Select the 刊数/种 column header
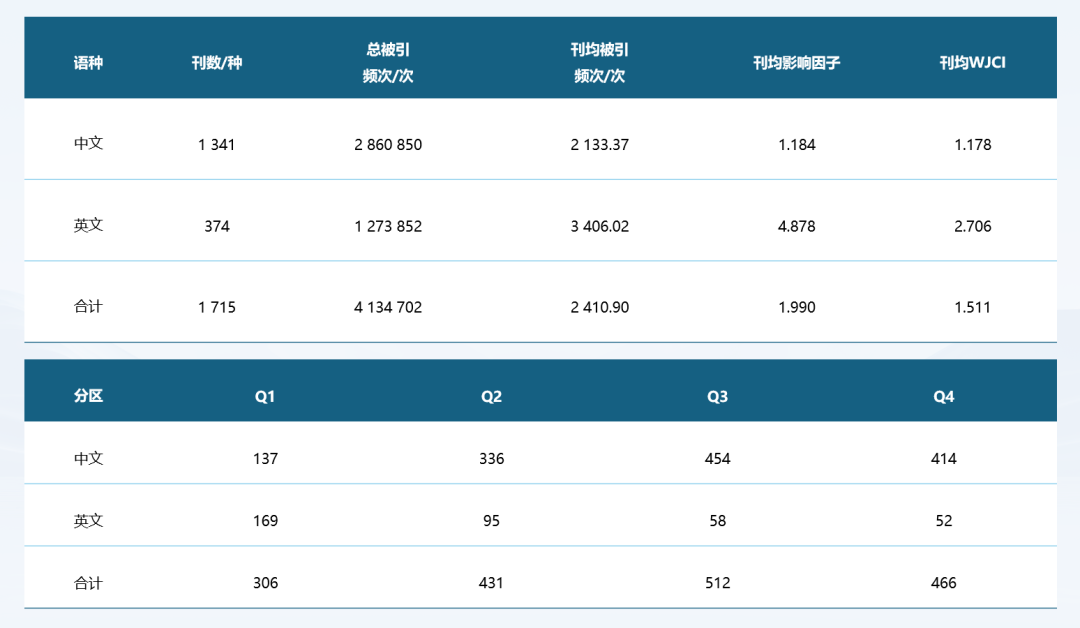 (x=217, y=63)
